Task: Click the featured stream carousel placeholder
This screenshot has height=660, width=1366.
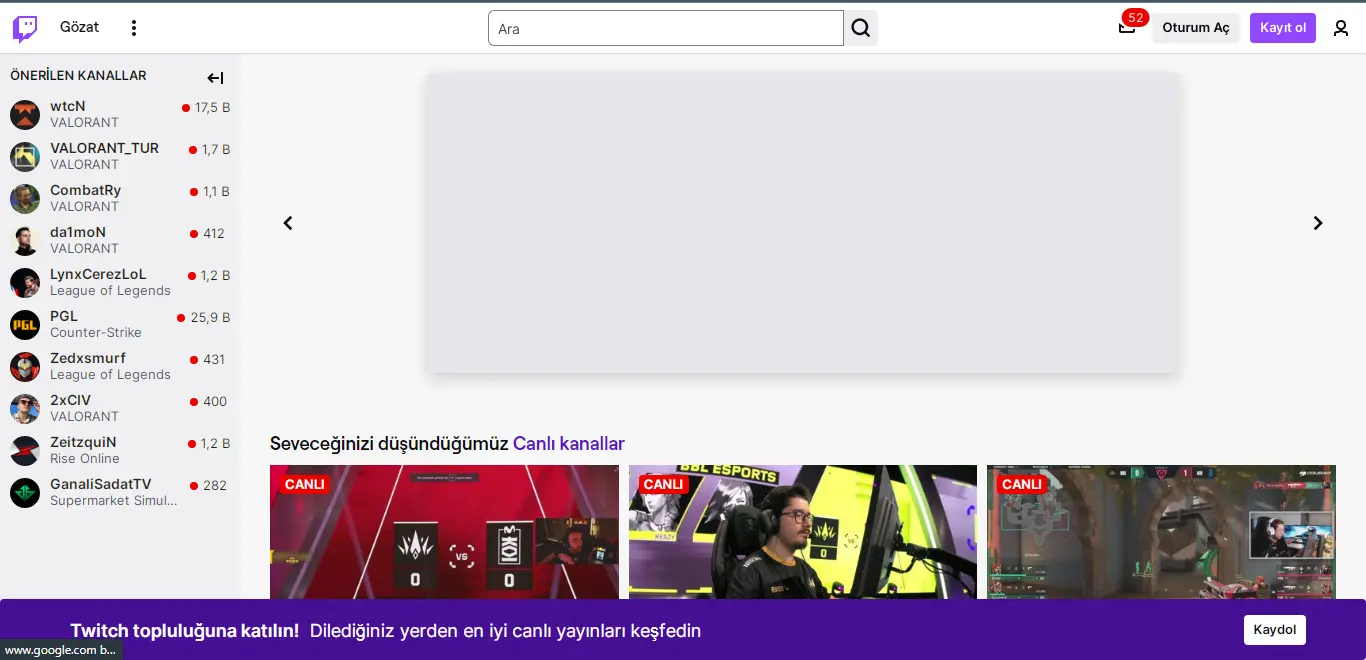Action: pos(803,222)
